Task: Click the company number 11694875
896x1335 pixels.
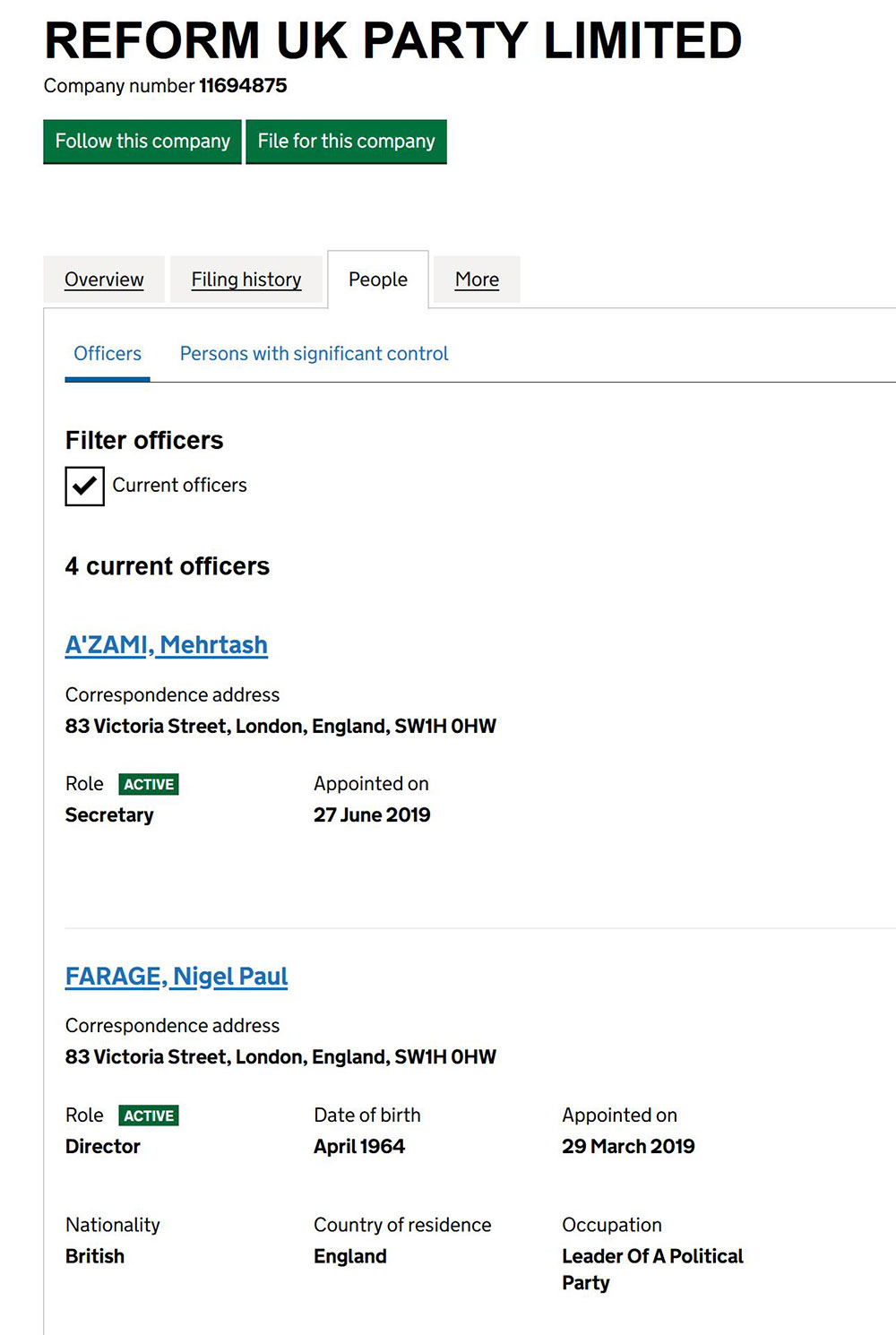Action: tap(243, 86)
